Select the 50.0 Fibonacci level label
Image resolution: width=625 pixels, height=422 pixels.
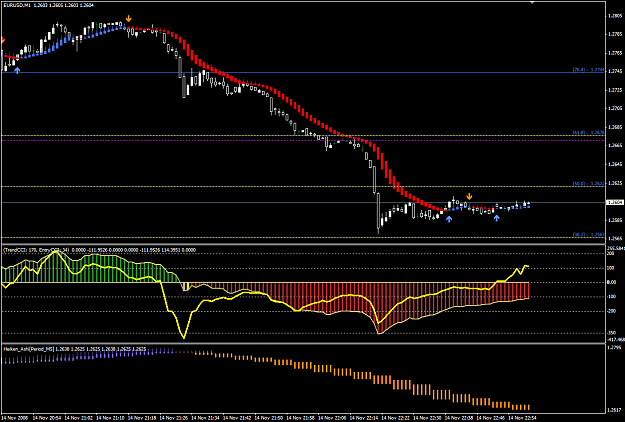(588, 183)
